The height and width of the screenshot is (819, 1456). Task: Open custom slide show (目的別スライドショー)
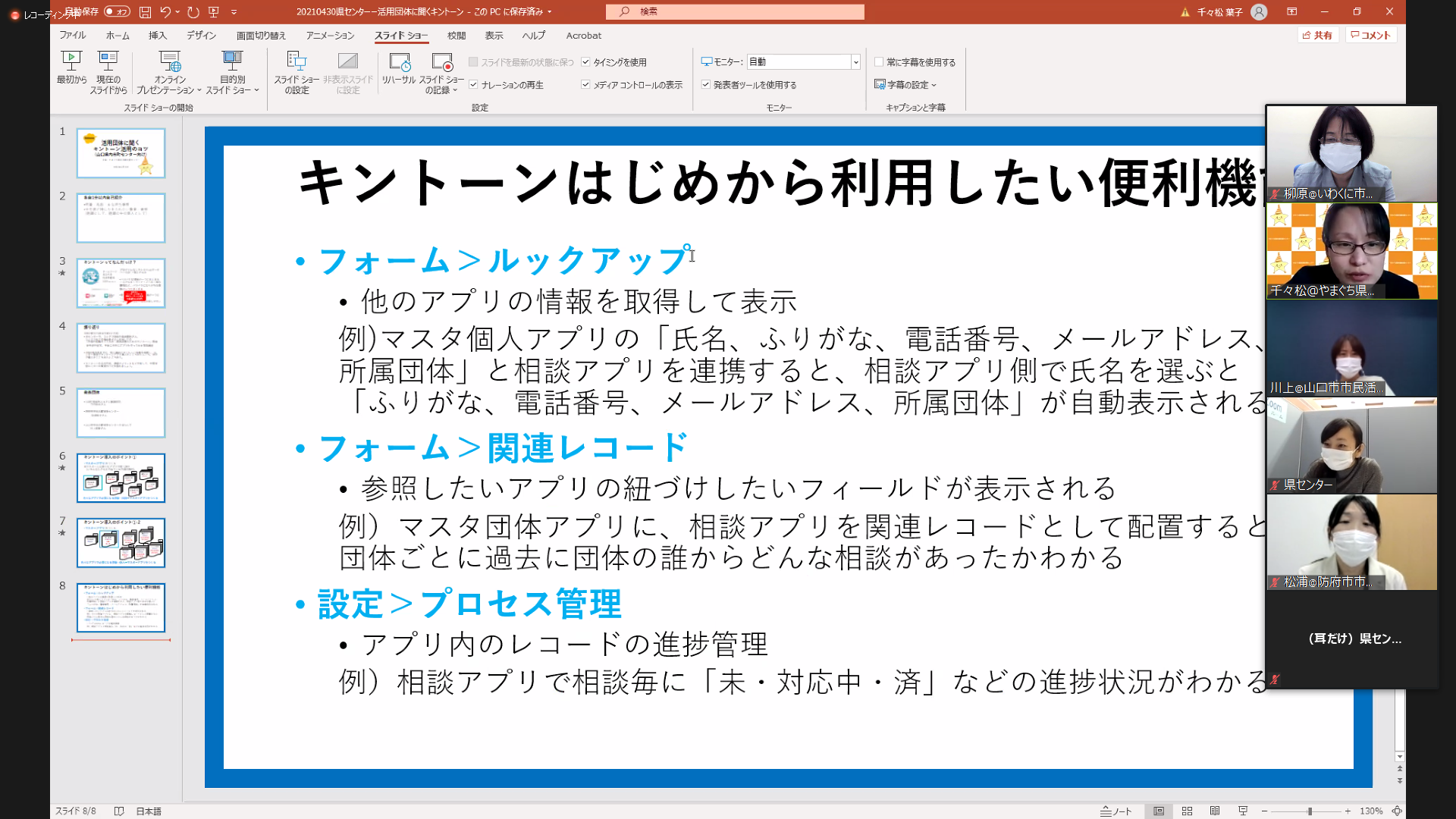pyautogui.click(x=233, y=73)
